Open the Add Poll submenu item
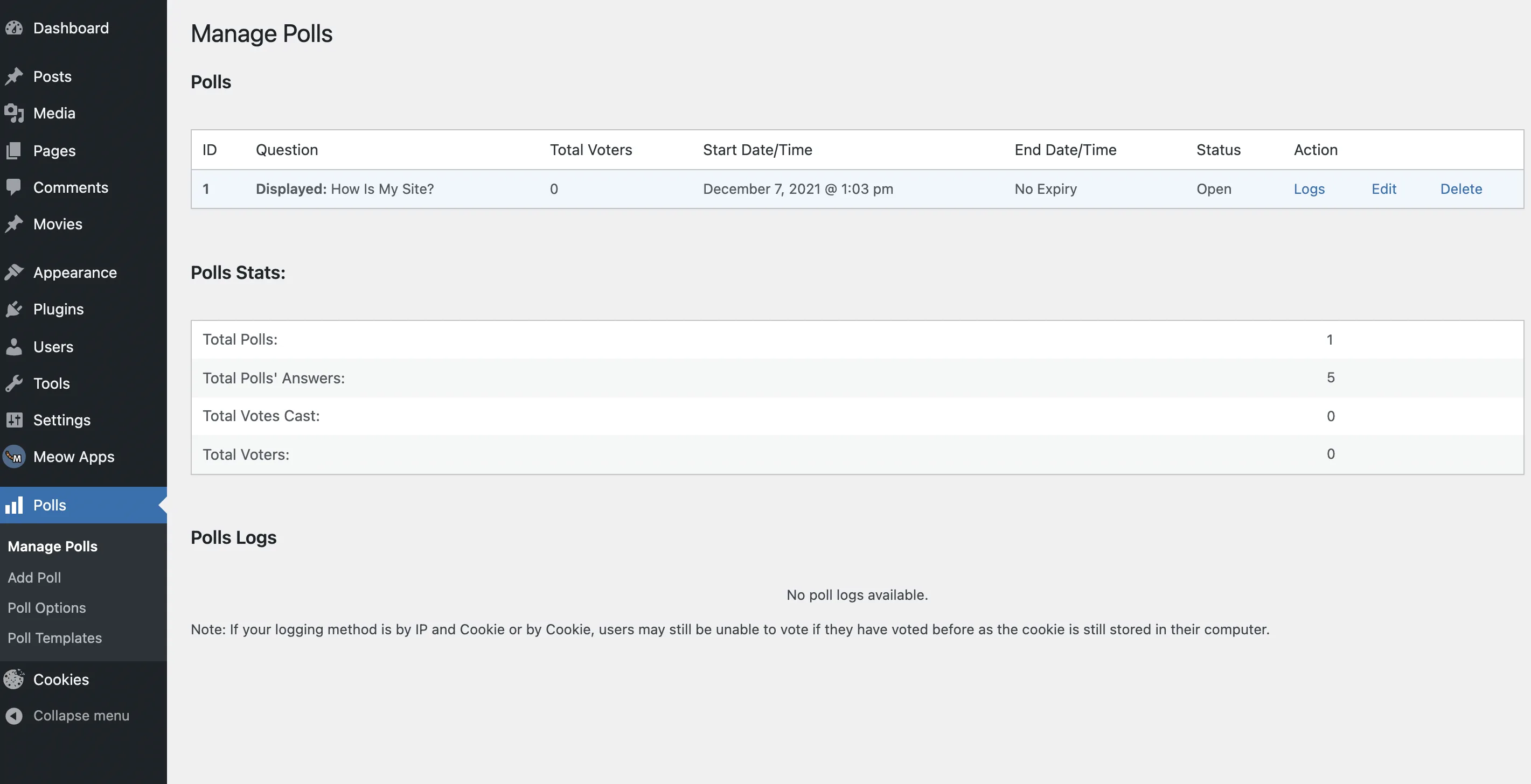This screenshot has width=1531, height=784. click(x=34, y=577)
